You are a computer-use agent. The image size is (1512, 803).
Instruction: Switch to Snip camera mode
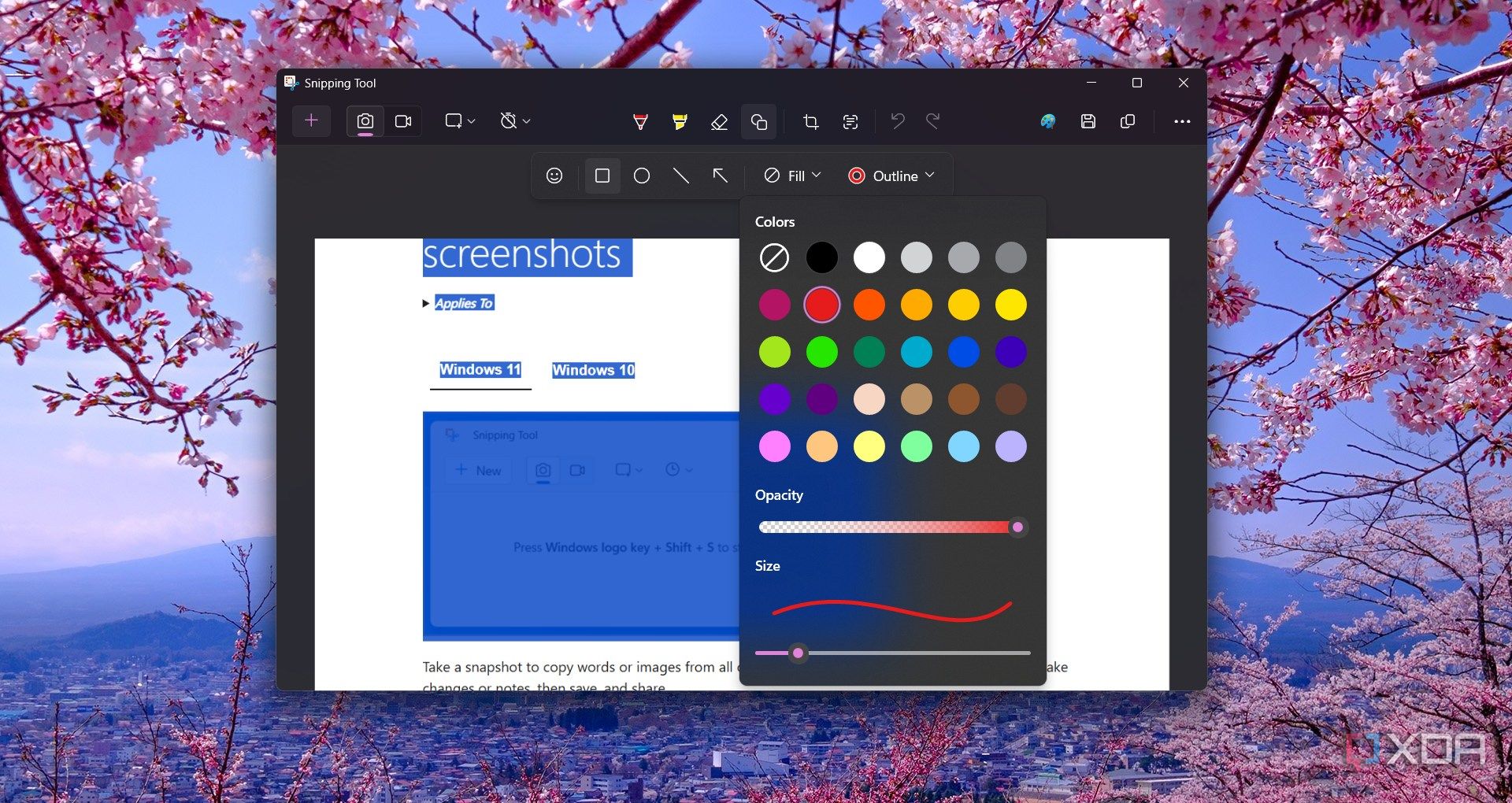365,121
